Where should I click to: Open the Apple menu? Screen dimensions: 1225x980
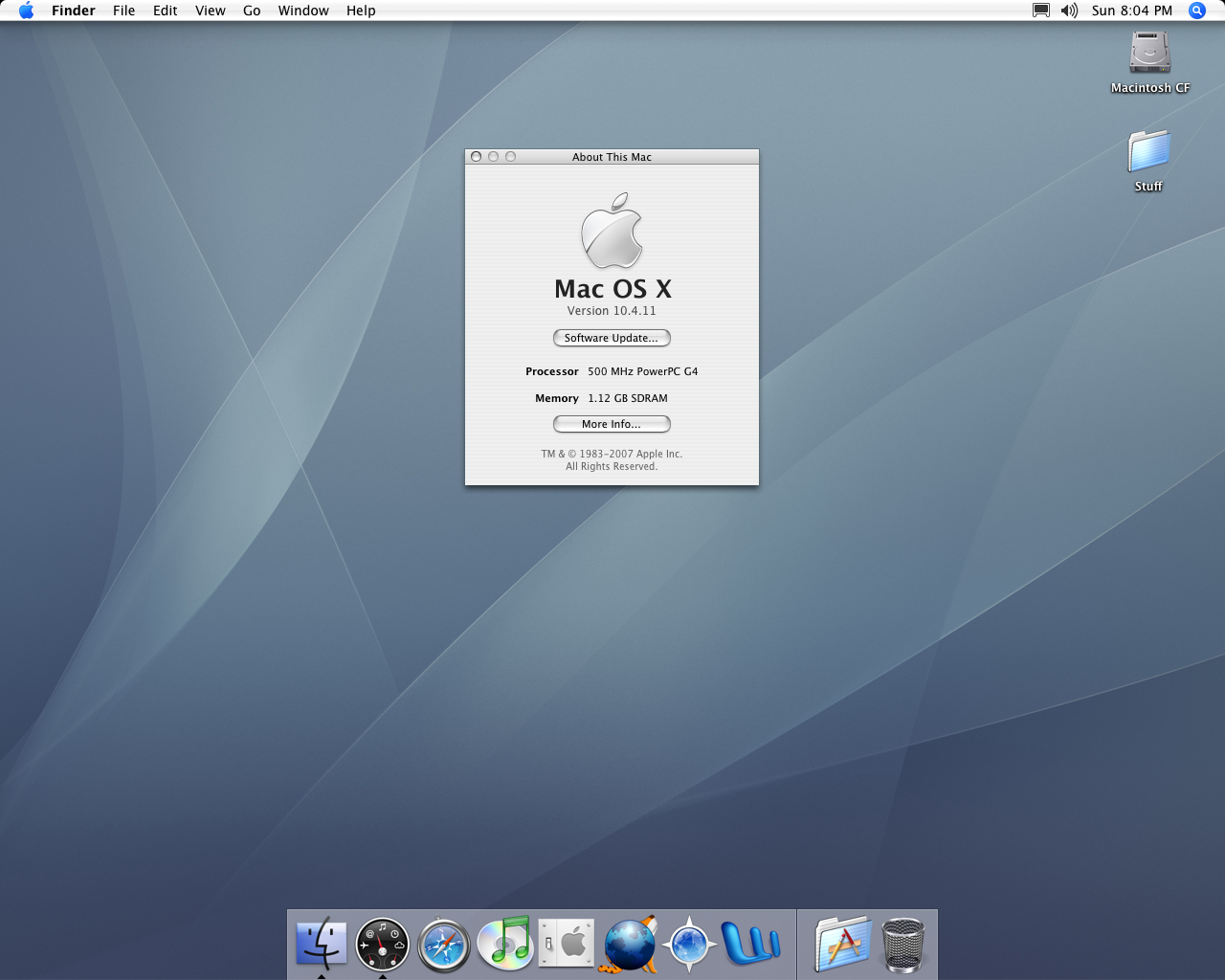click(x=26, y=11)
